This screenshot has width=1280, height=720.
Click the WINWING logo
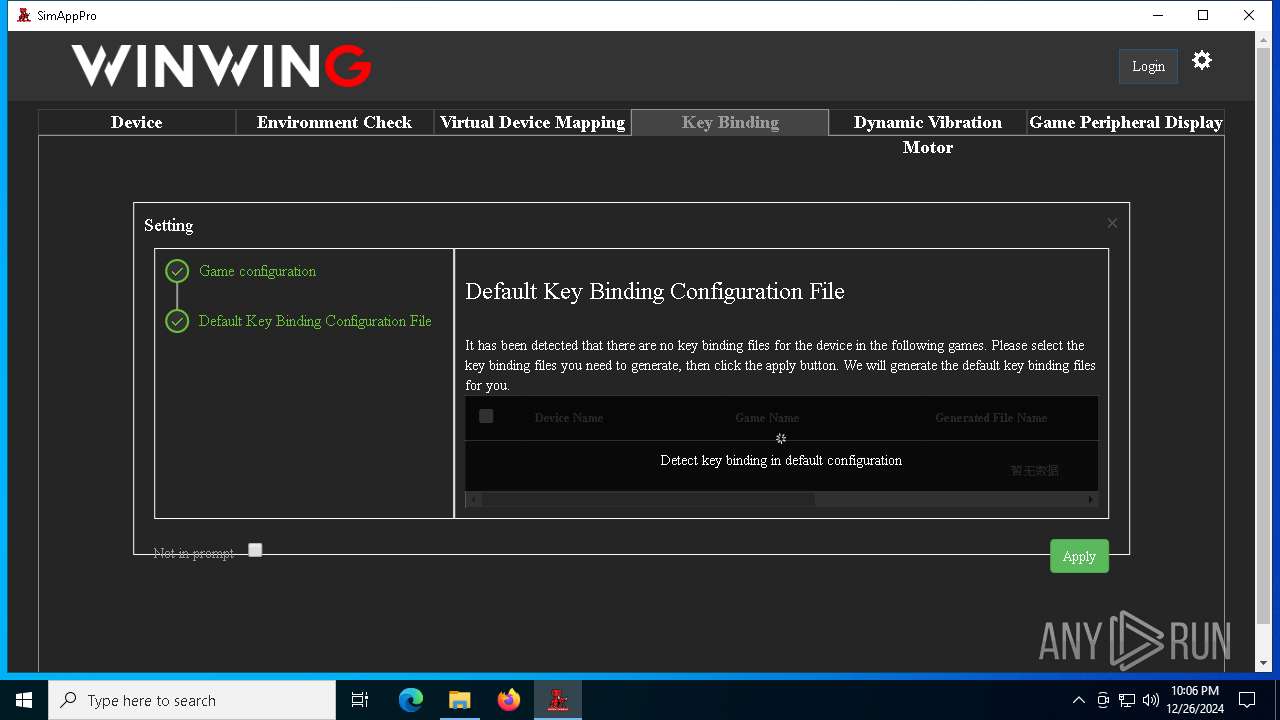[221, 66]
